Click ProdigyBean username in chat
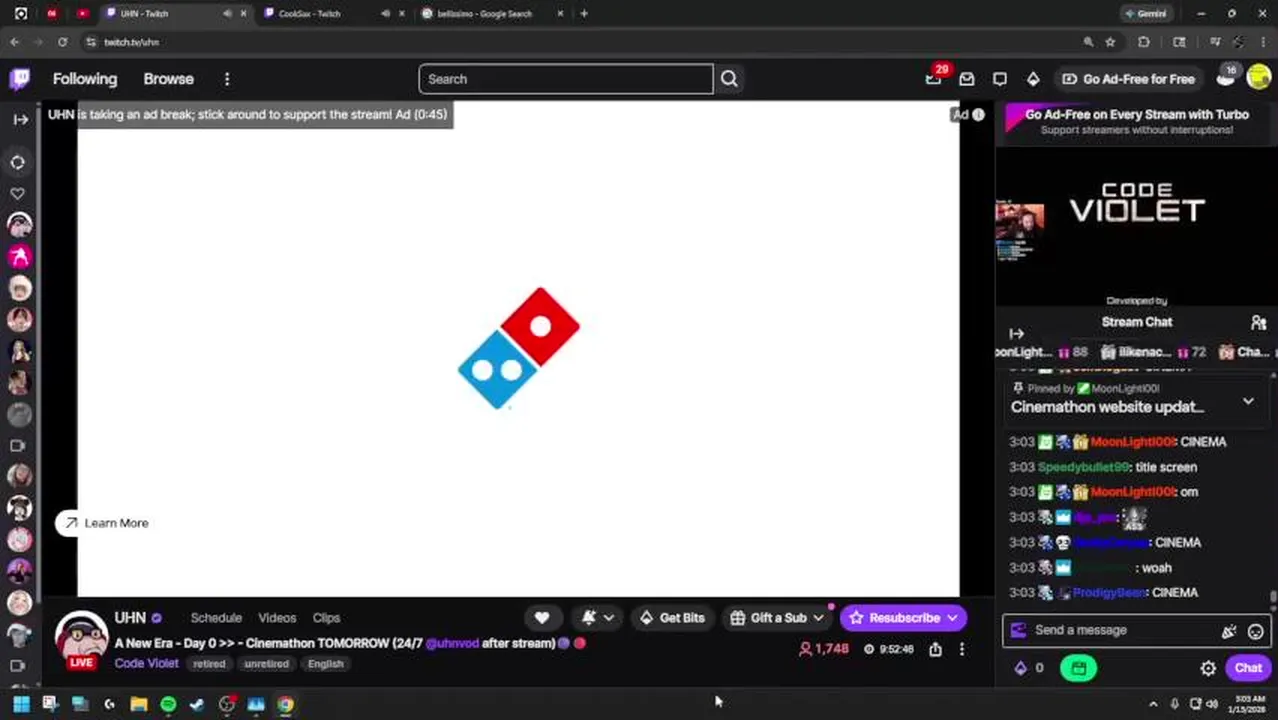1278x720 pixels. pos(1109,593)
